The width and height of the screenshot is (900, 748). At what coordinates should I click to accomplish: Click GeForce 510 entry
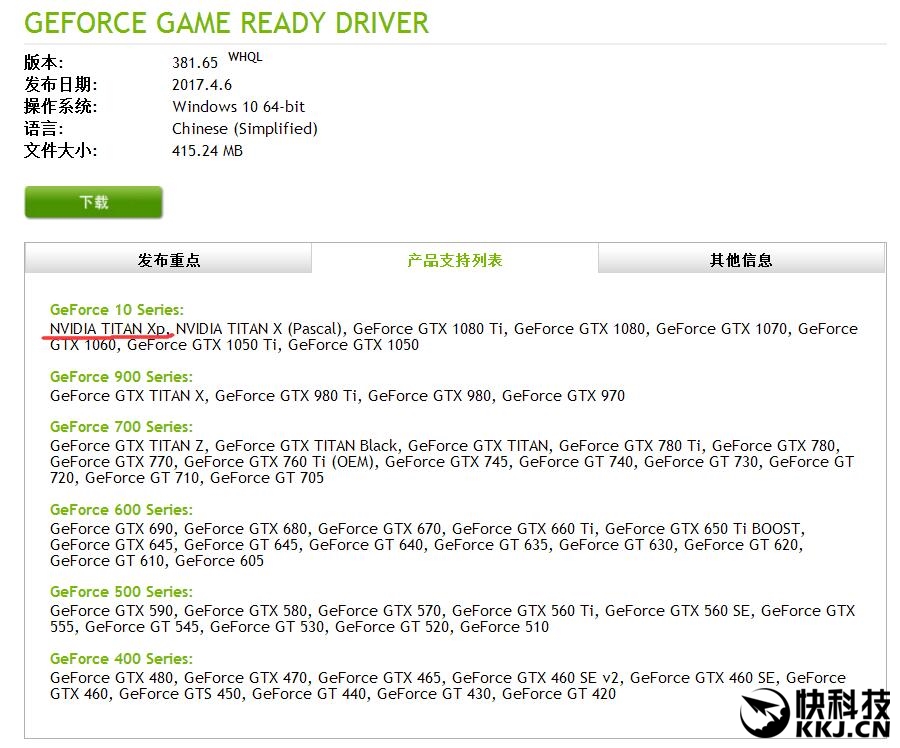(505, 627)
